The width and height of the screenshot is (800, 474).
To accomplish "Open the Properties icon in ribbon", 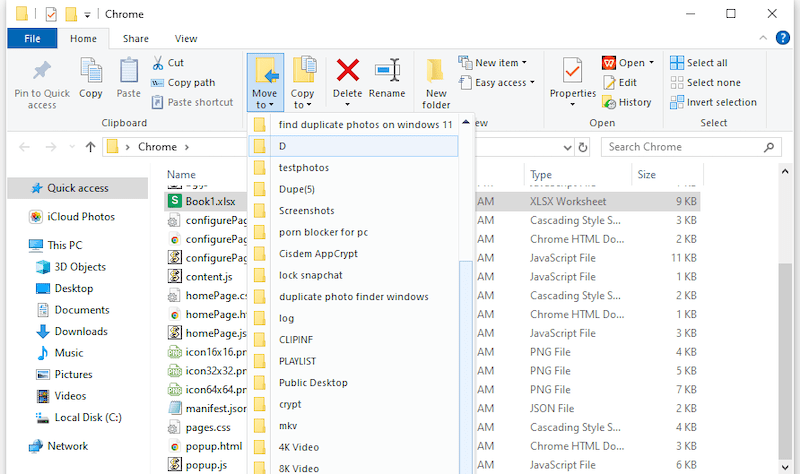I will (x=572, y=72).
